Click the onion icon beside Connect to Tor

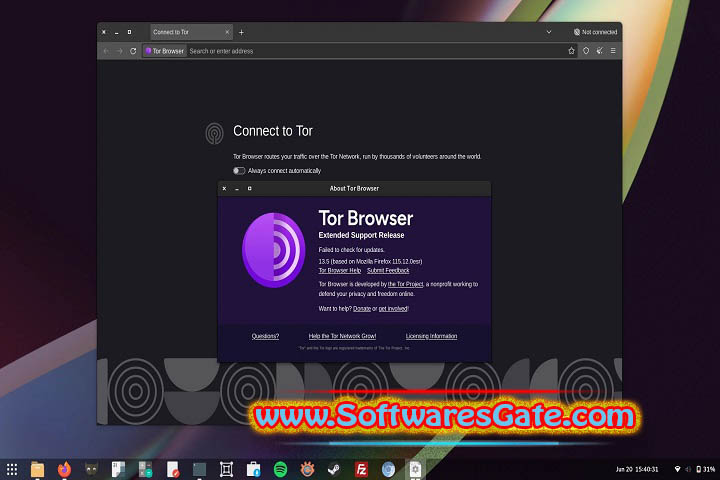point(214,133)
